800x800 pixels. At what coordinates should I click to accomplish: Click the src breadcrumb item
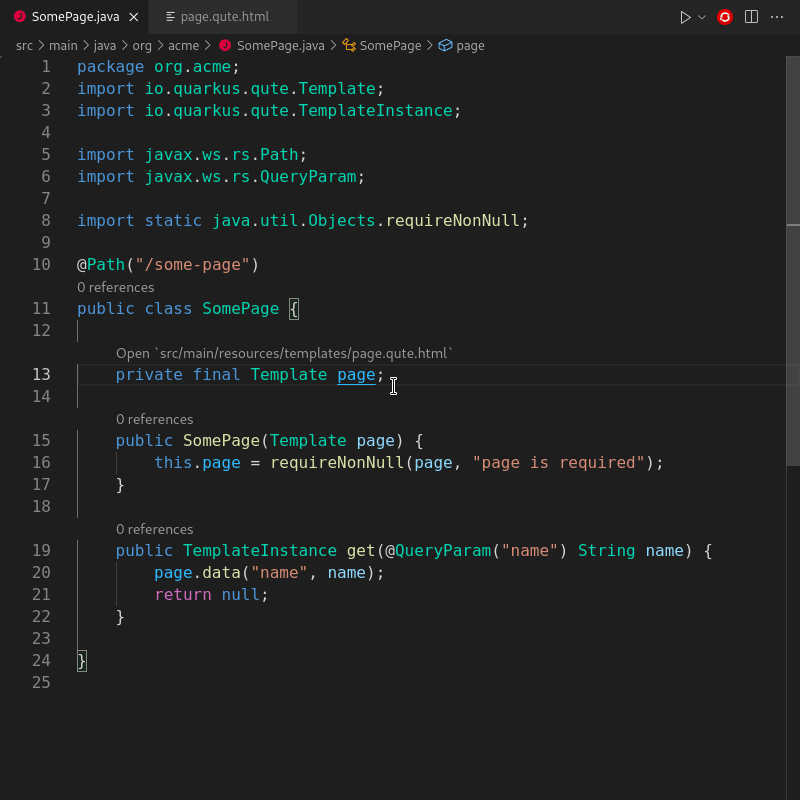coord(24,45)
